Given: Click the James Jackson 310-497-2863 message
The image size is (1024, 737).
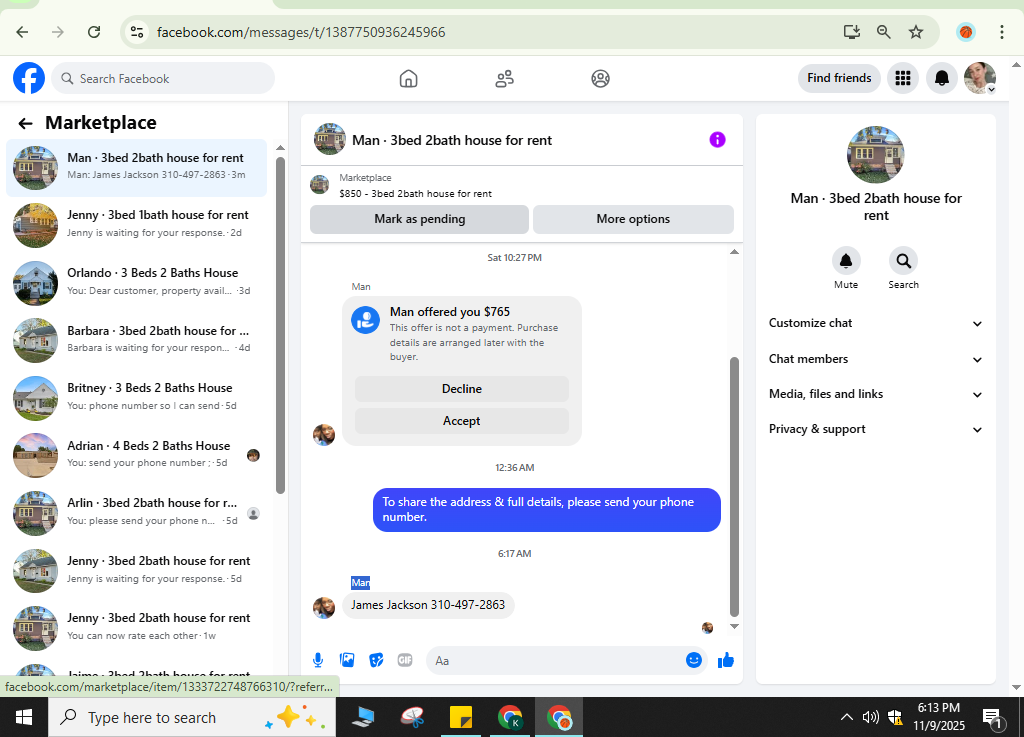Looking at the screenshot, I should pos(428,605).
